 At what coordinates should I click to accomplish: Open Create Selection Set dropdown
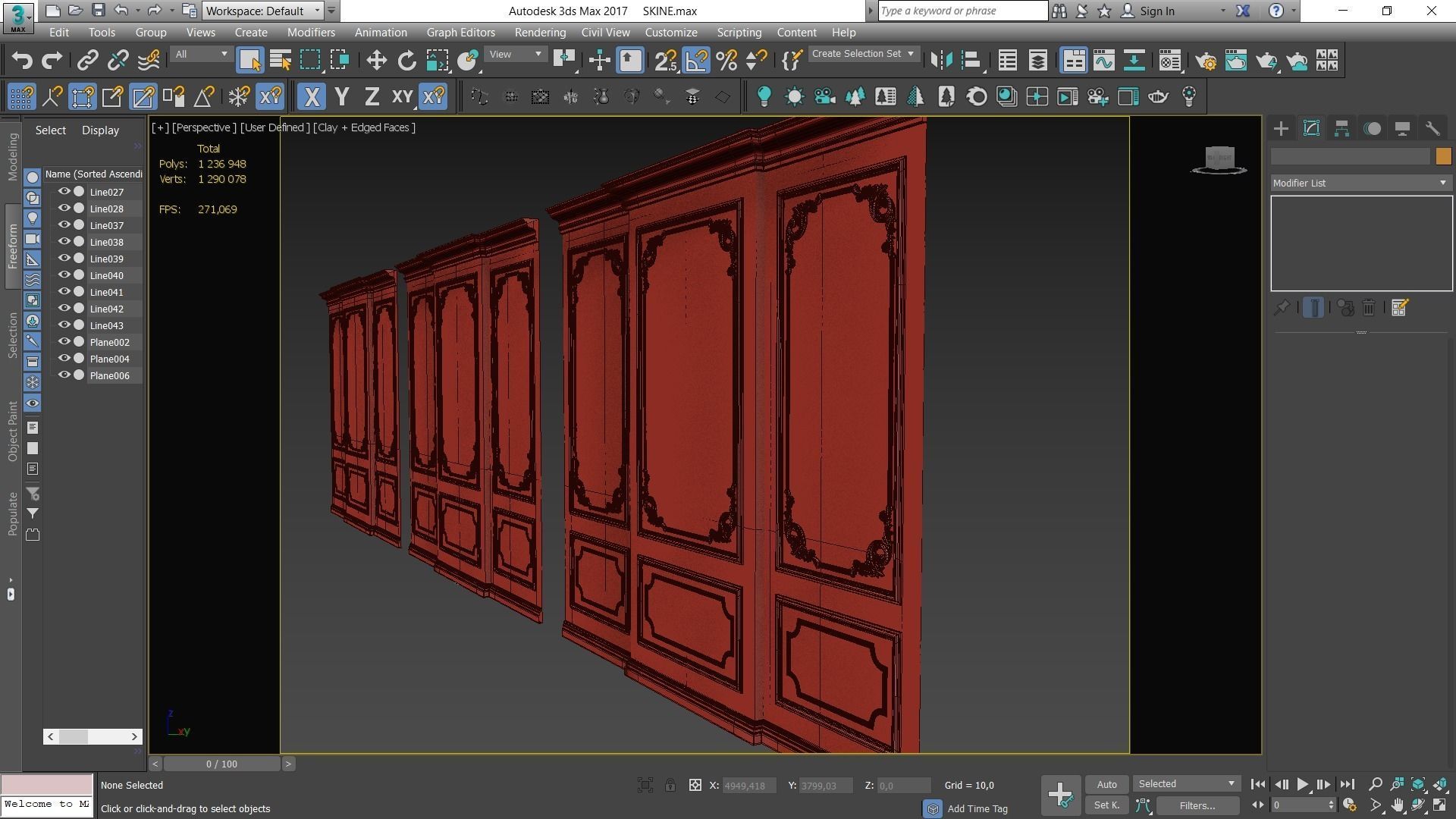pyautogui.click(x=864, y=54)
